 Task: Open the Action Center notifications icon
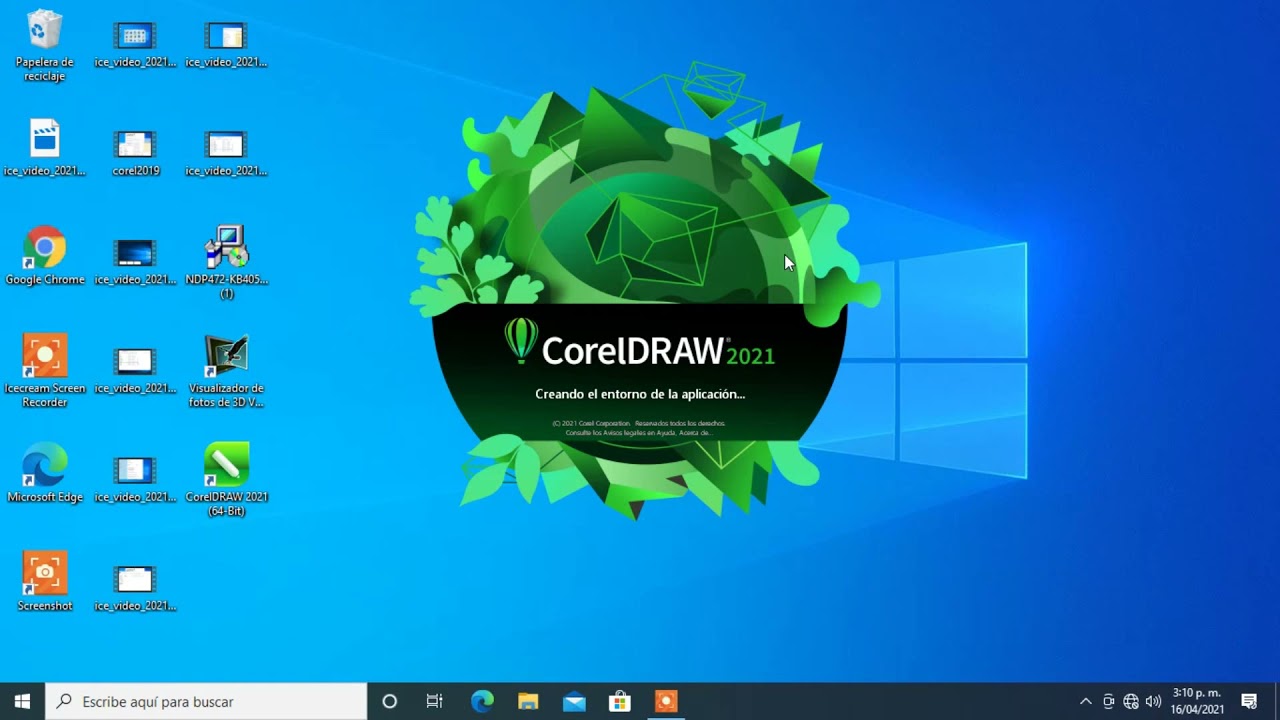(x=1249, y=701)
